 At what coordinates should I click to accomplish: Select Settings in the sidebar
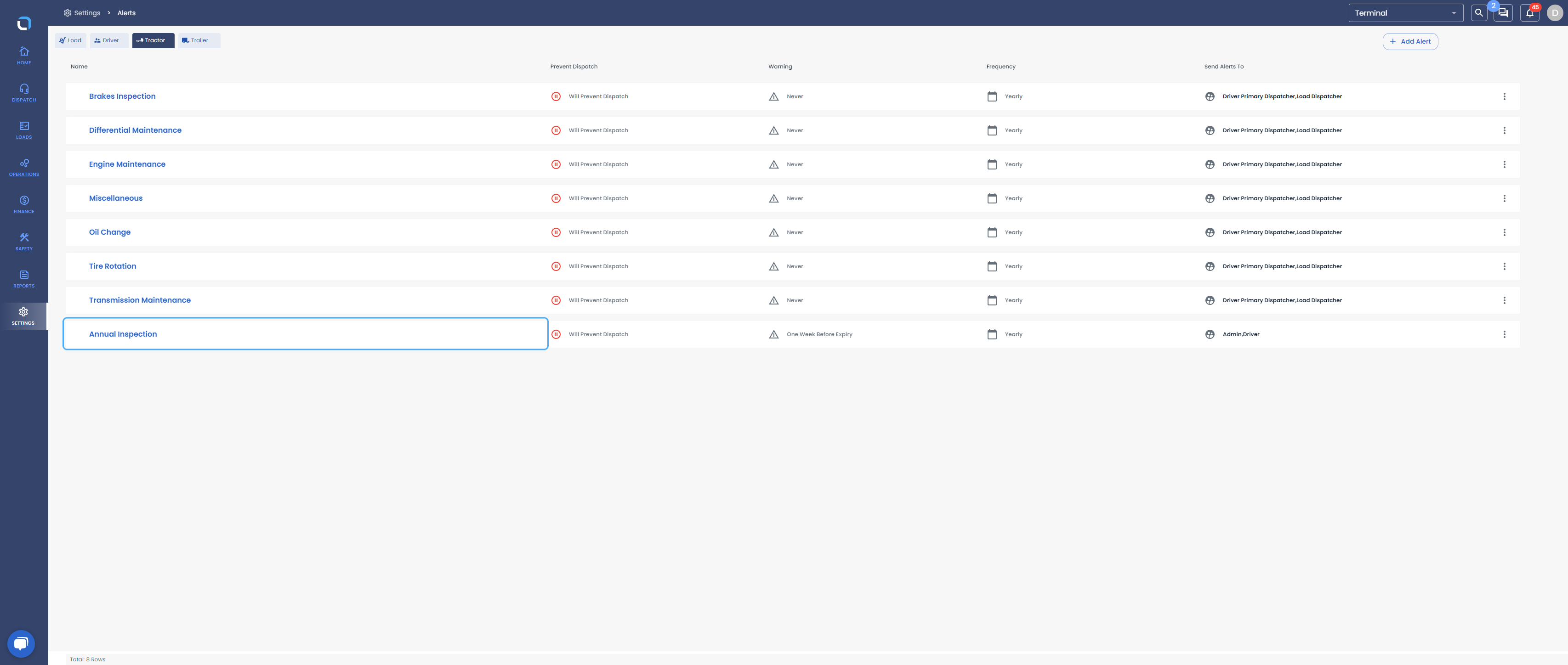(x=23, y=316)
